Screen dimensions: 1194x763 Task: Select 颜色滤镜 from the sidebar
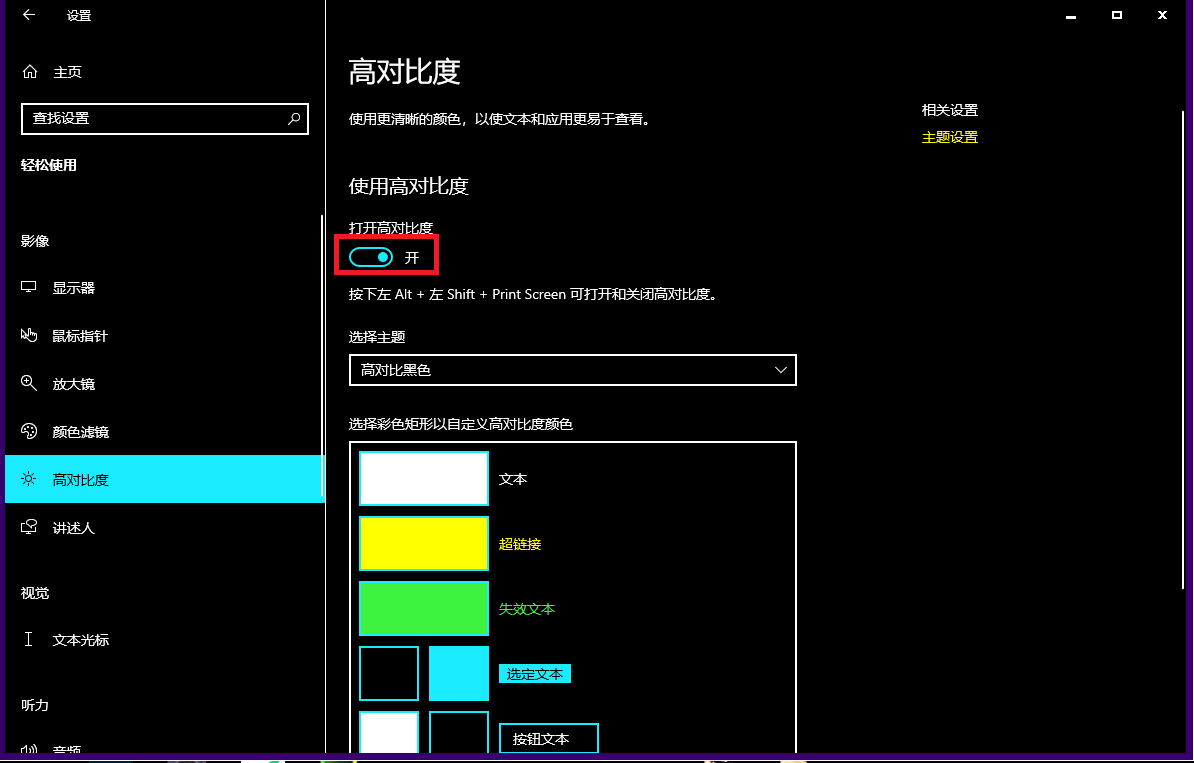click(78, 431)
